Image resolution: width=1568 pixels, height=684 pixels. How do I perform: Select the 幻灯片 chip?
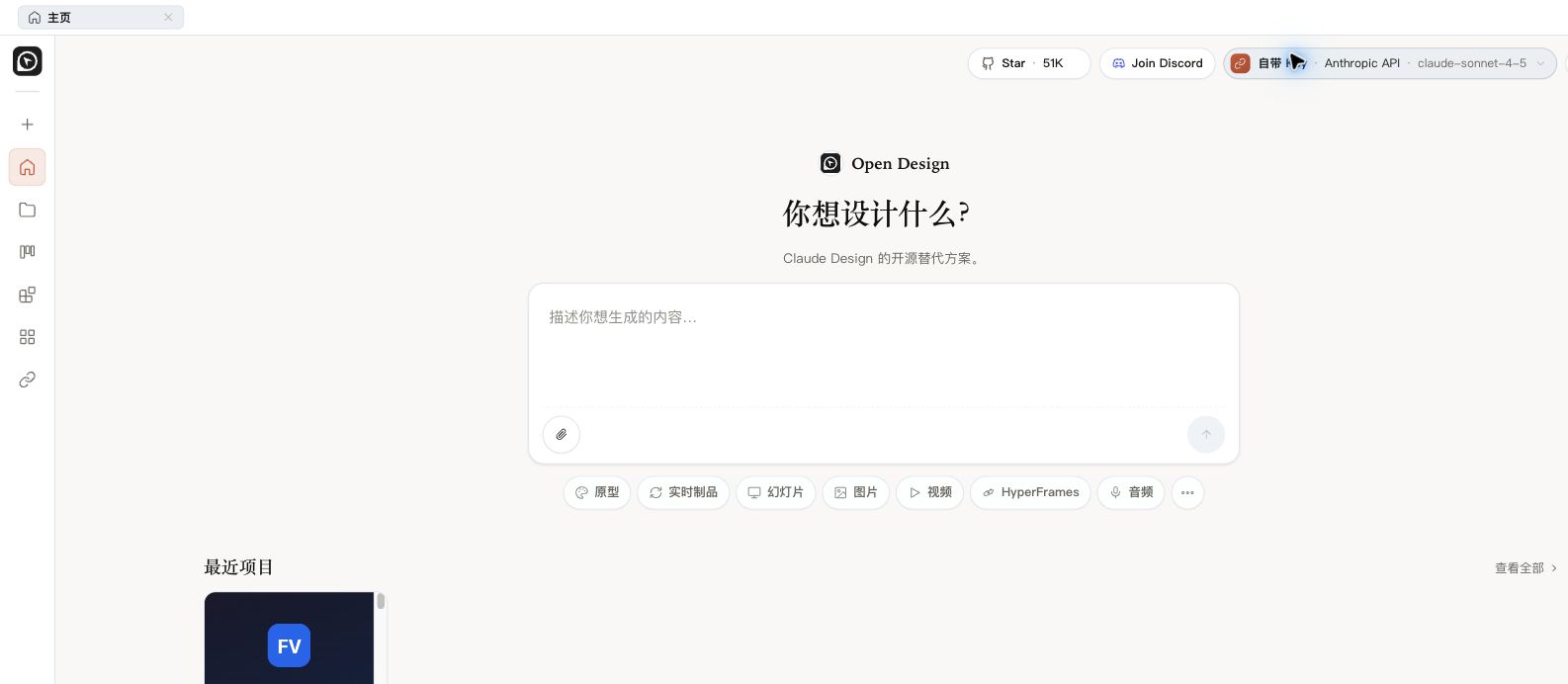coord(776,492)
